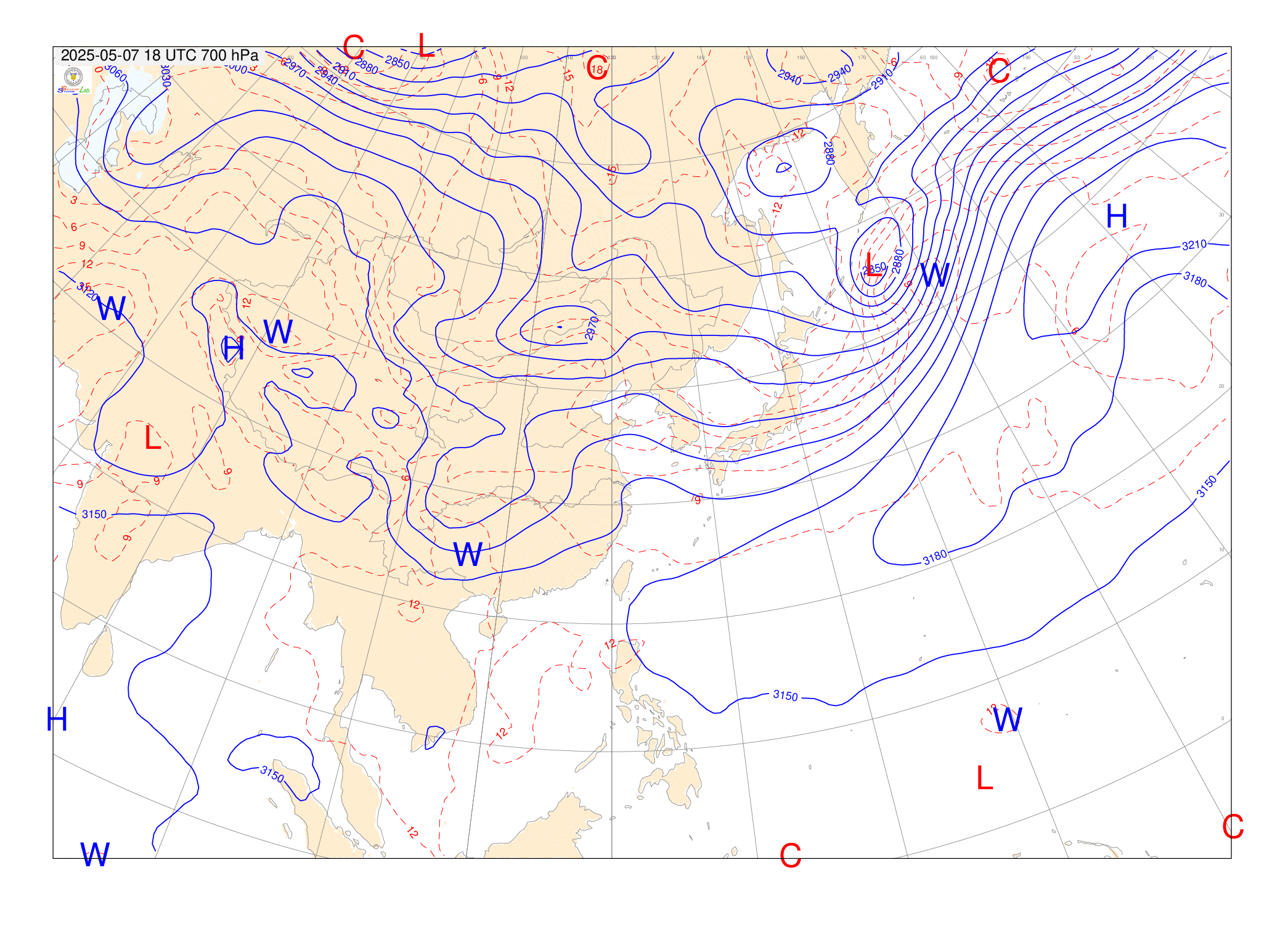The image size is (1288, 931).
Task: Click the blue W just right of the 2880 low
Action: [x=935, y=274]
